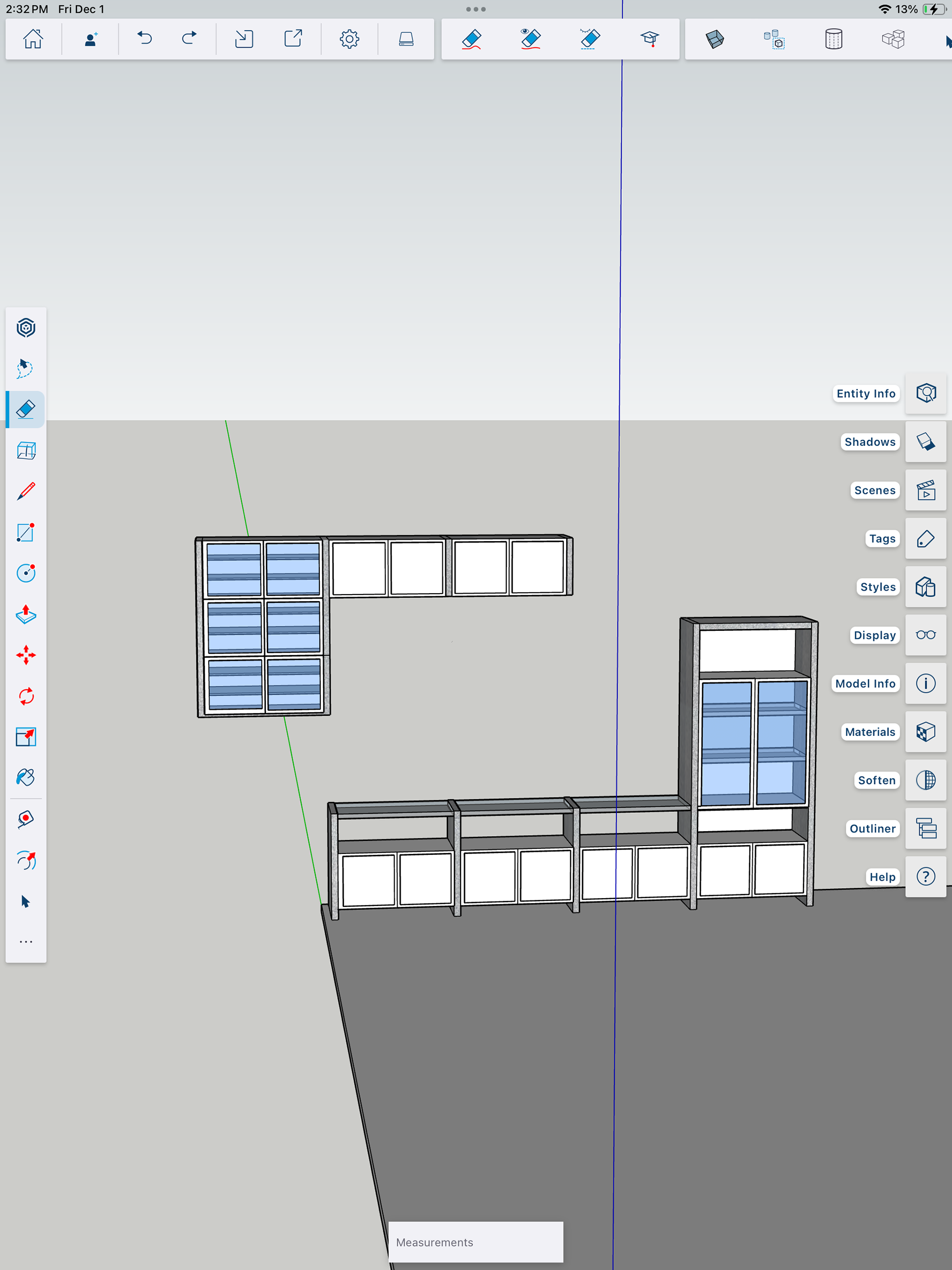Viewport: 952px width, 1270px height.
Task: Select the Paint Bucket tool
Action: point(26,778)
